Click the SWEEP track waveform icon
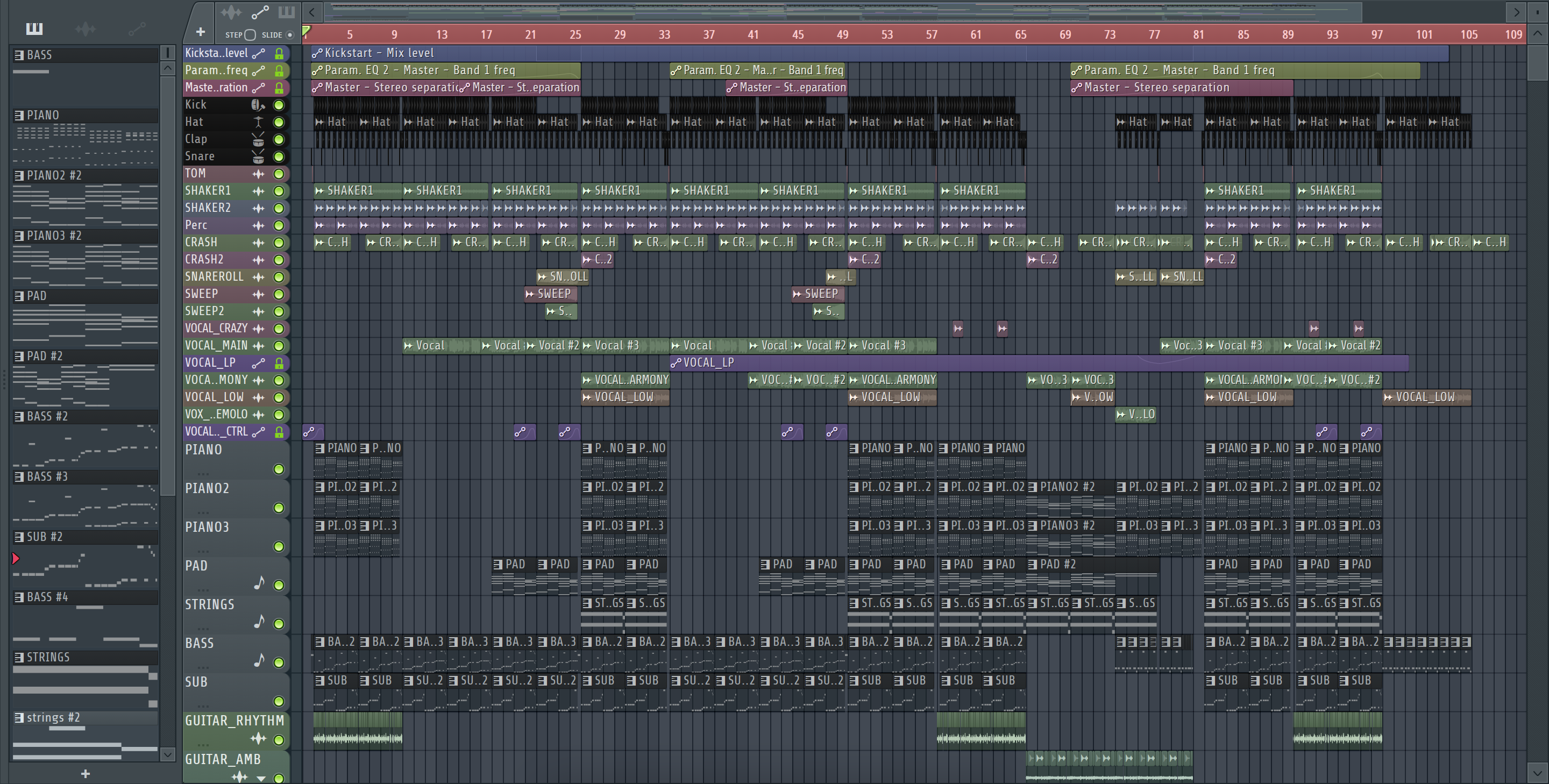 pyautogui.click(x=258, y=294)
